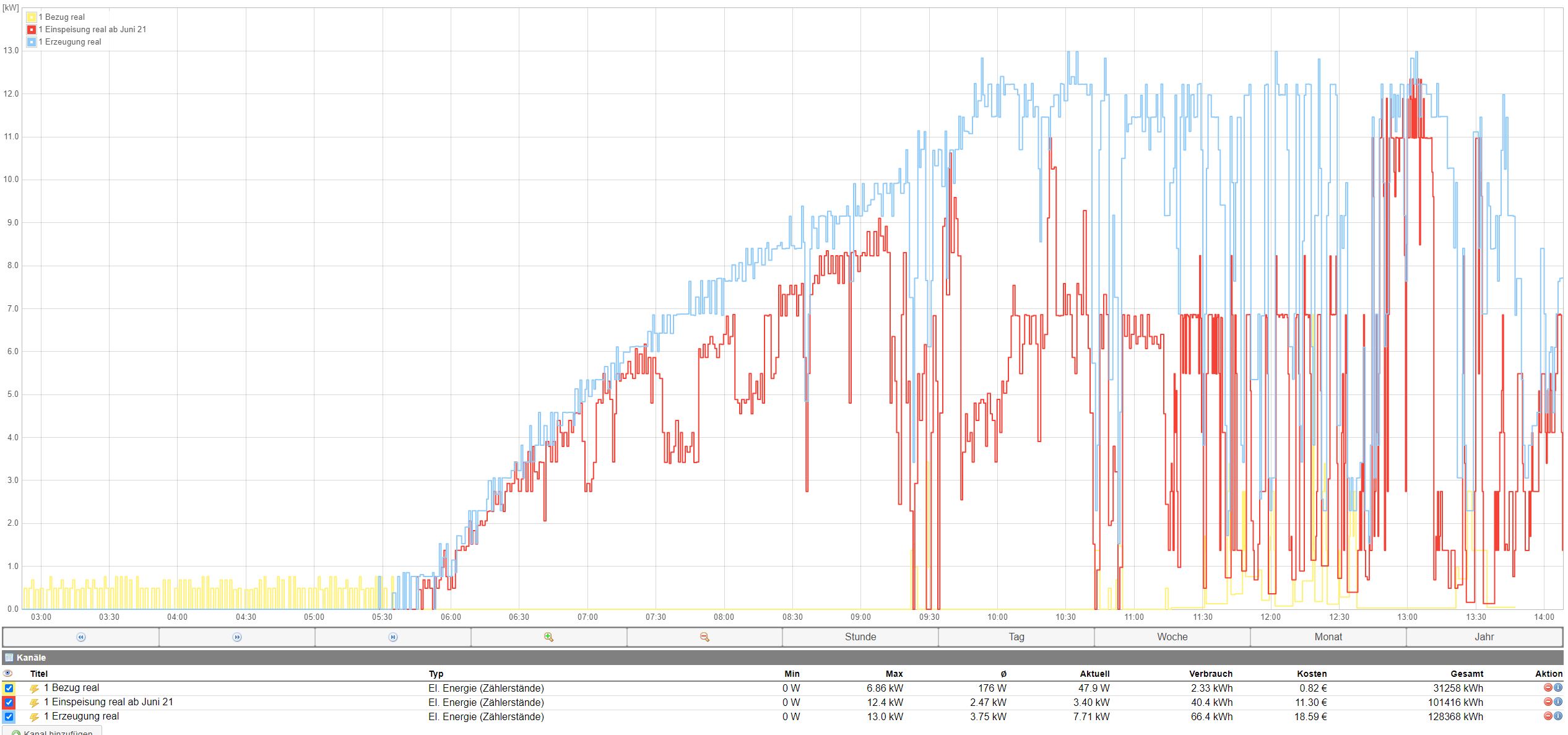The image size is (1568, 735).
Task: Switch chart range to Tag
Action: coord(1016,637)
